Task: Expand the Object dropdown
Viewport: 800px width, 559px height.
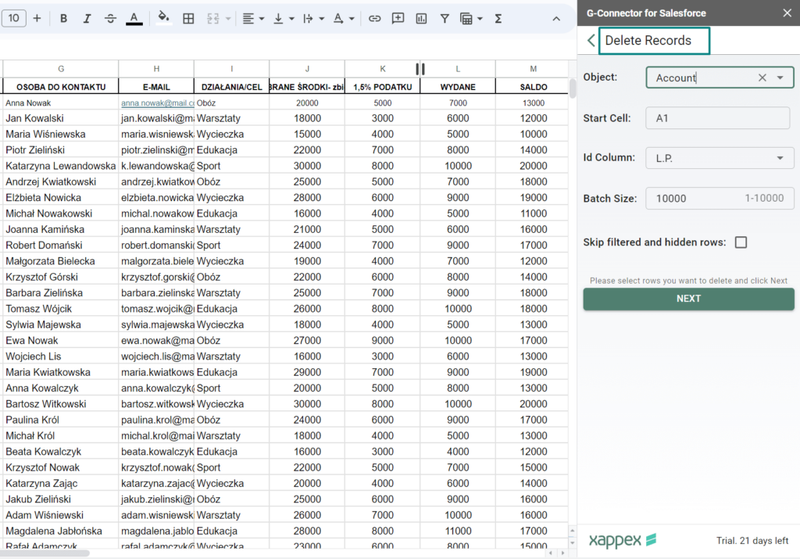Action: [780, 78]
